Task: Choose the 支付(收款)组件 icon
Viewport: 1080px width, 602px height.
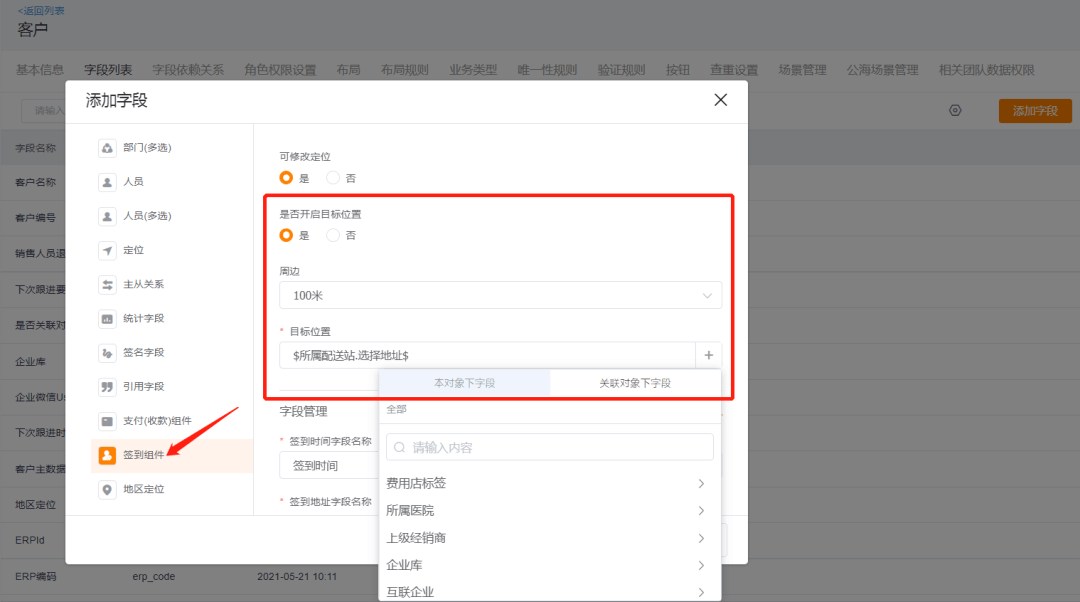Action: (107, 421)
